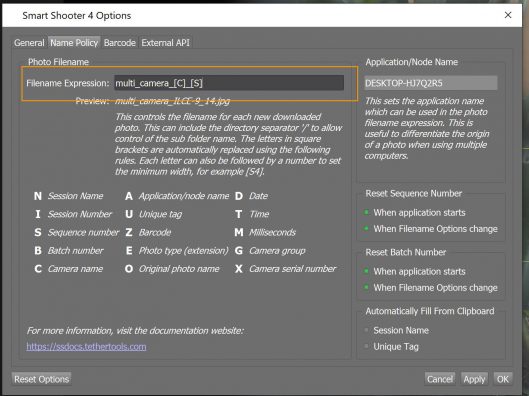Click the Photo Filename group heading
The height and width of the screenshot is (396, 529).
[x=58, y=62]
